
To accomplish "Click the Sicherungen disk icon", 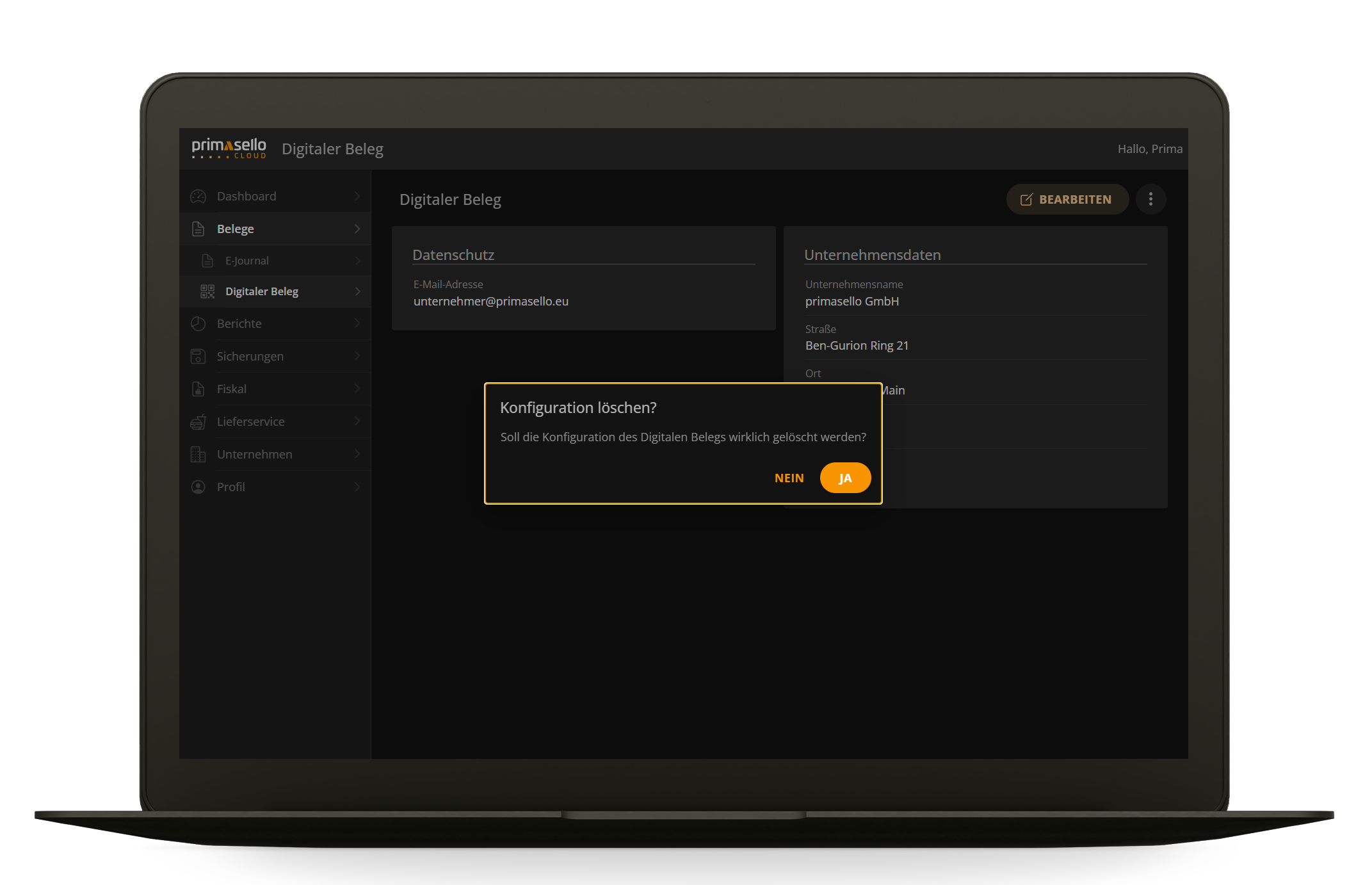I will [x=198, y=356].
